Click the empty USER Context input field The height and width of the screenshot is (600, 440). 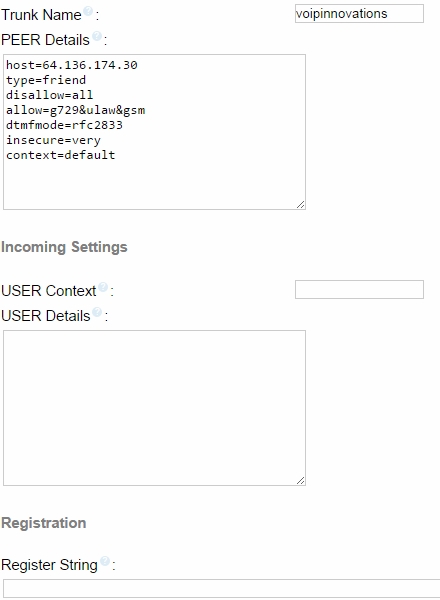tap(359, 290)
